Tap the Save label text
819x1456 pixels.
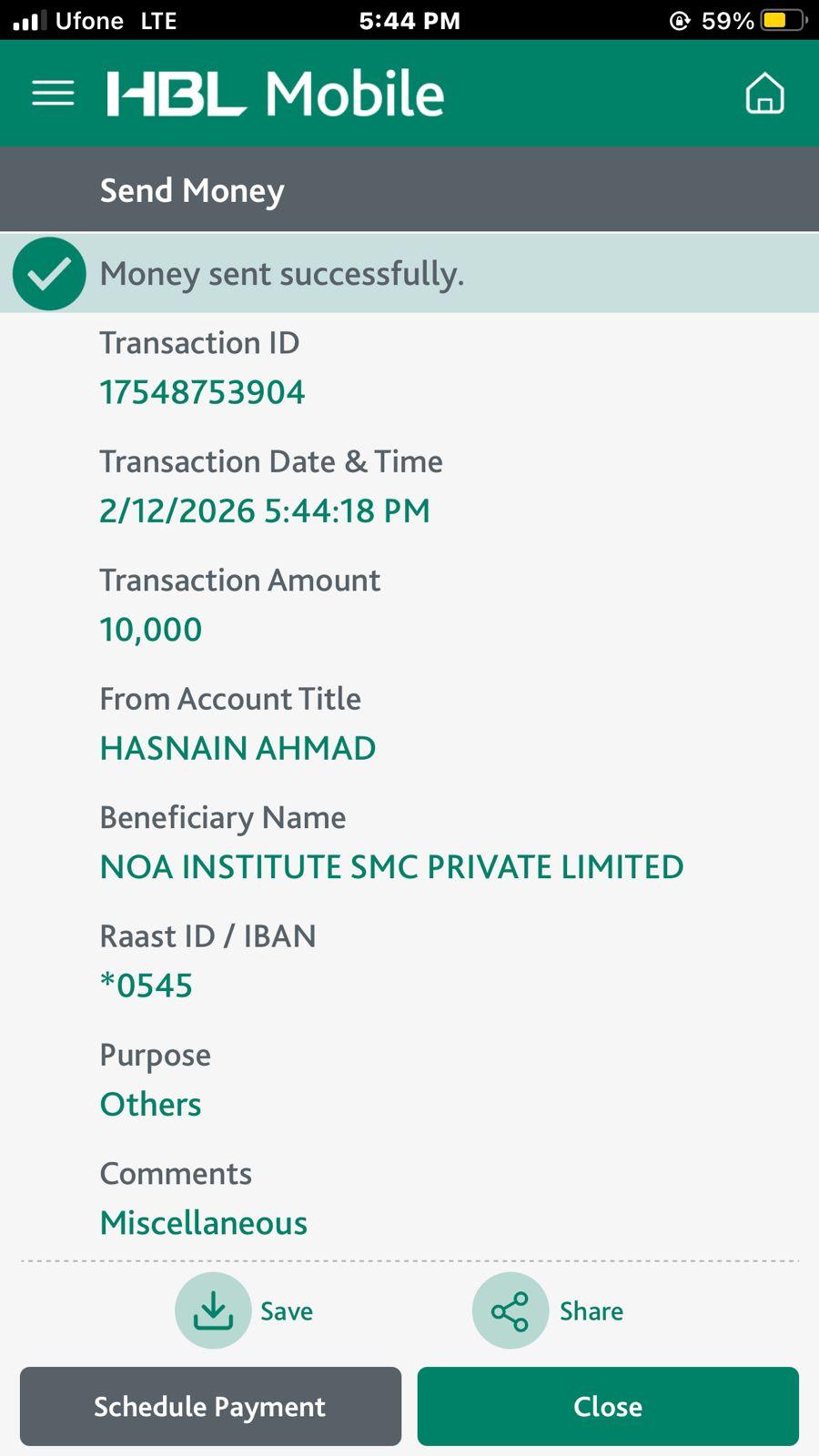click(287, 1311)
